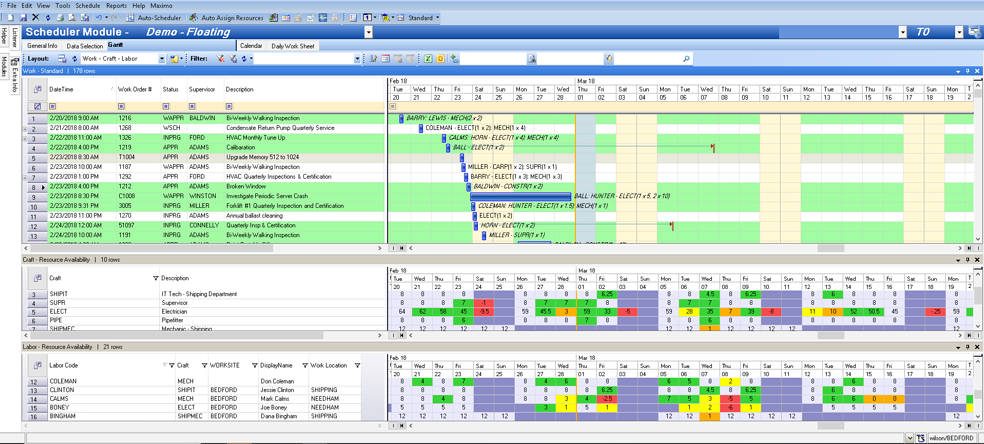Click the column chooser icon in Labor grid
The height and width of the screenshot is (444, 984).
(x=38, y=365)
